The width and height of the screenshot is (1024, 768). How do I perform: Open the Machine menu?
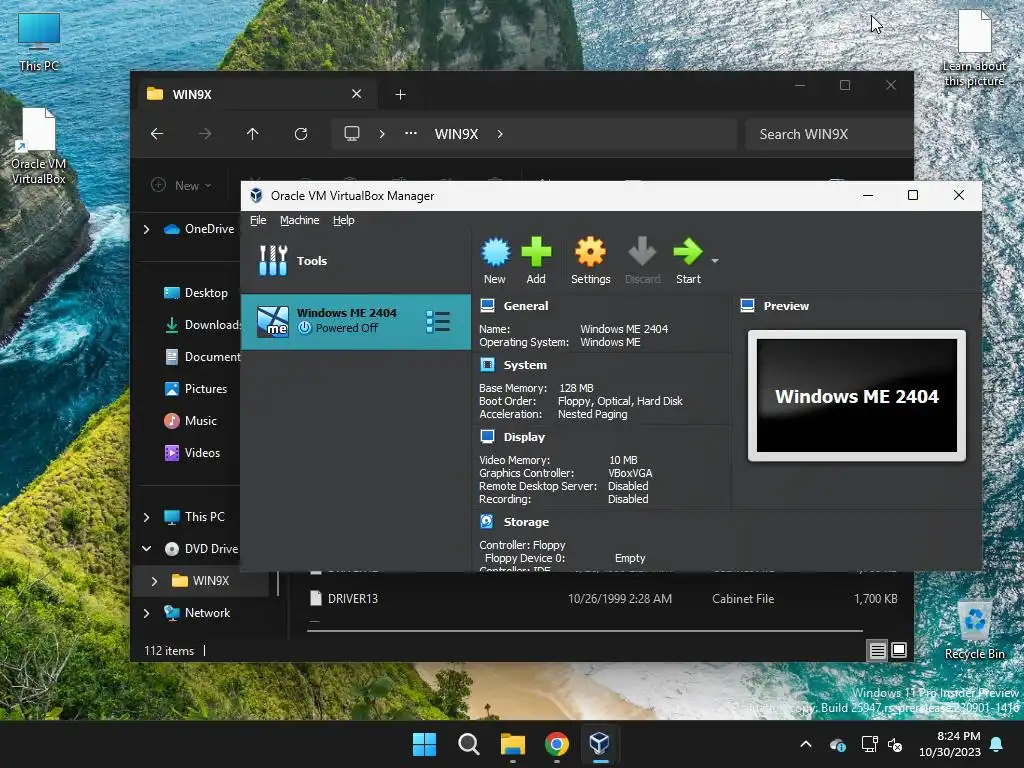coord(300,220)
